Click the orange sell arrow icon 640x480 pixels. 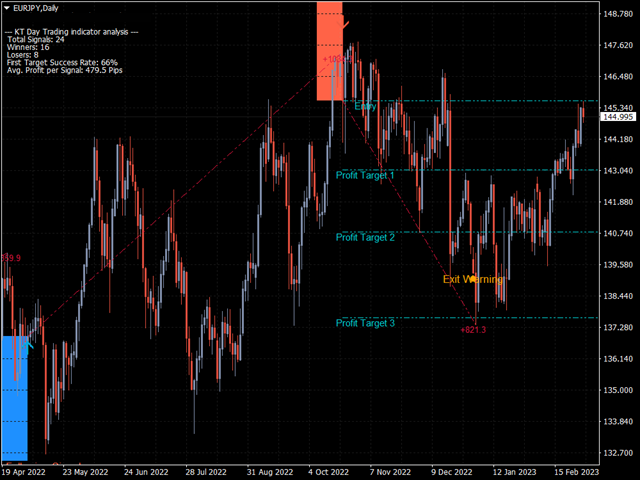click(x=345, y=24)
